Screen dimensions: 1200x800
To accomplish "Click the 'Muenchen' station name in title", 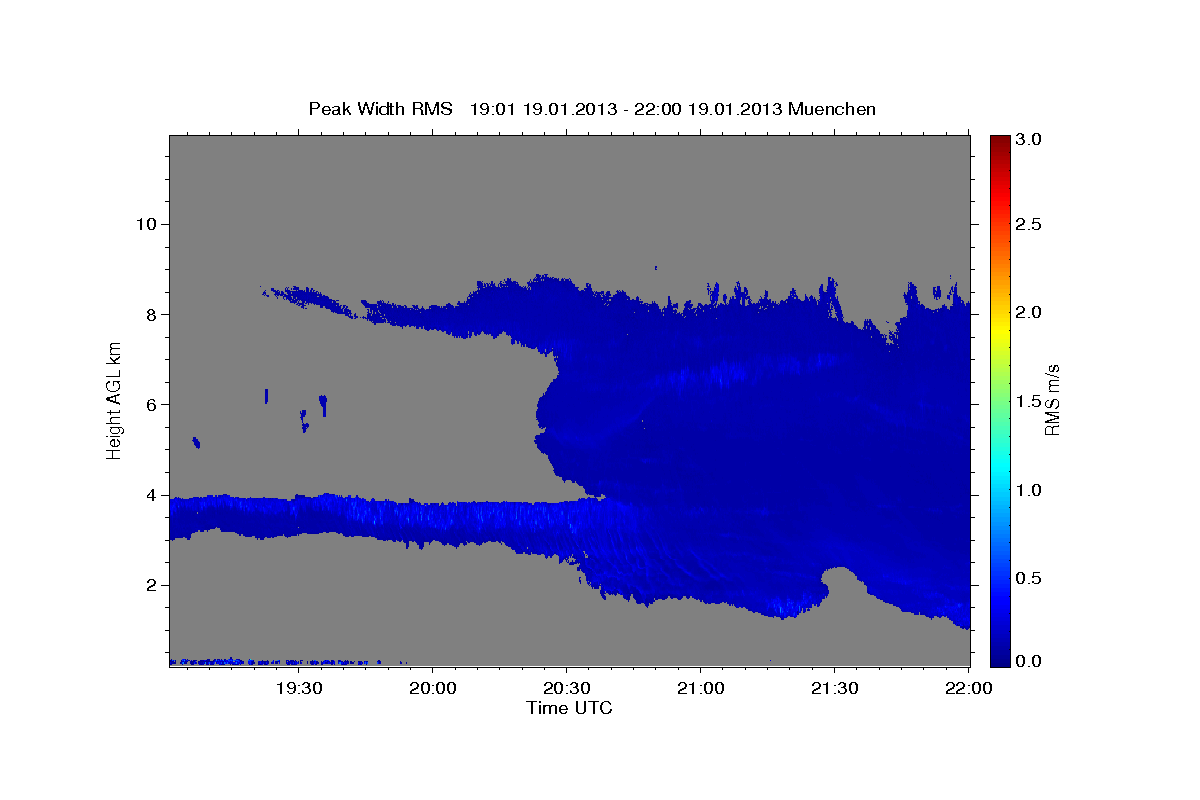I will point(832,109).
